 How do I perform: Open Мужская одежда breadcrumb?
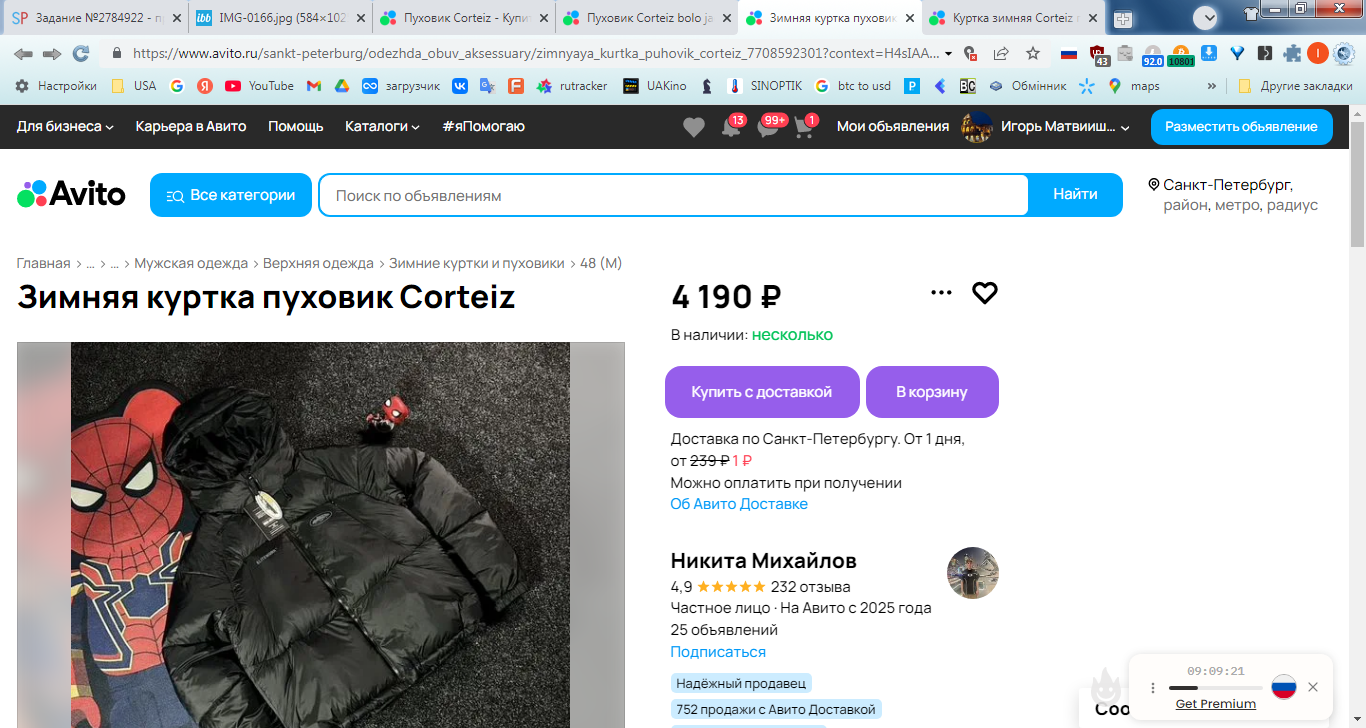(191, 263)
